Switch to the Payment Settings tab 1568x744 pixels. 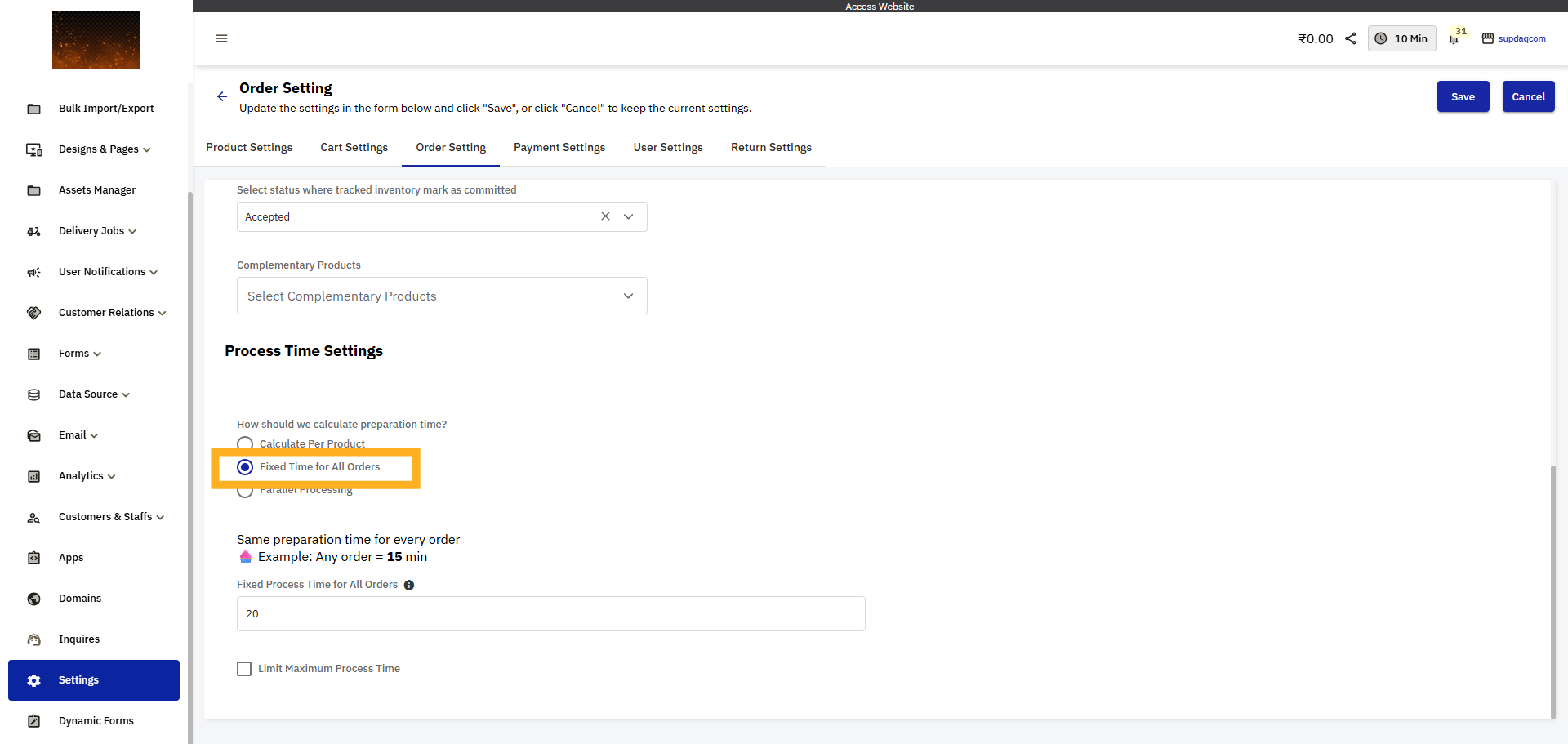[559, 147]
